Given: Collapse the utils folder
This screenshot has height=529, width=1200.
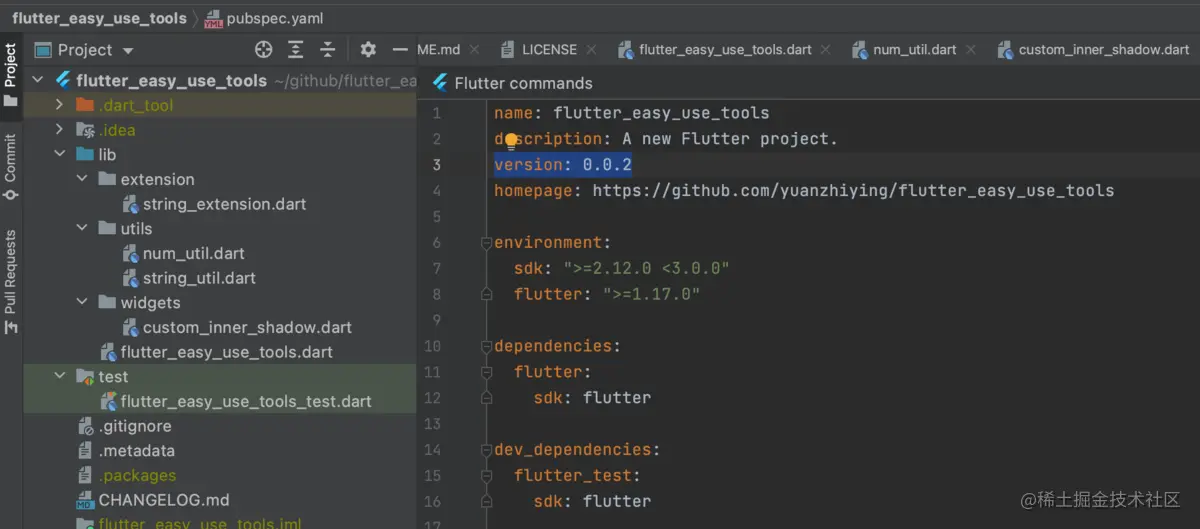Looking at the screenshot, I should point(82,228).
